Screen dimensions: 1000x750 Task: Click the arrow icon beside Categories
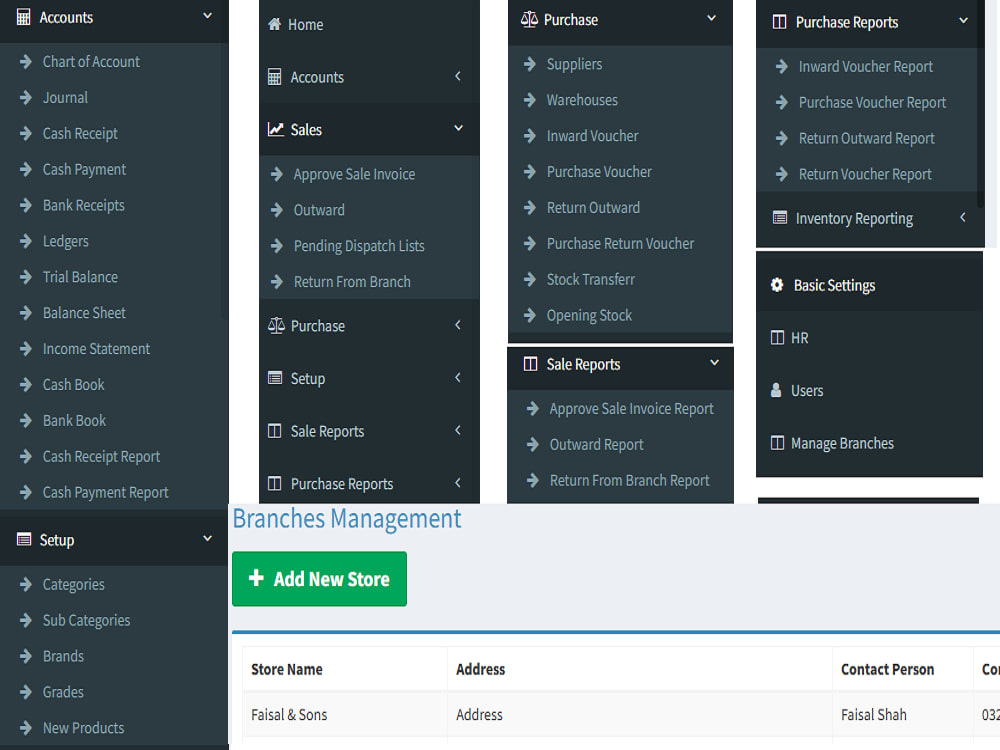[26, 584]
